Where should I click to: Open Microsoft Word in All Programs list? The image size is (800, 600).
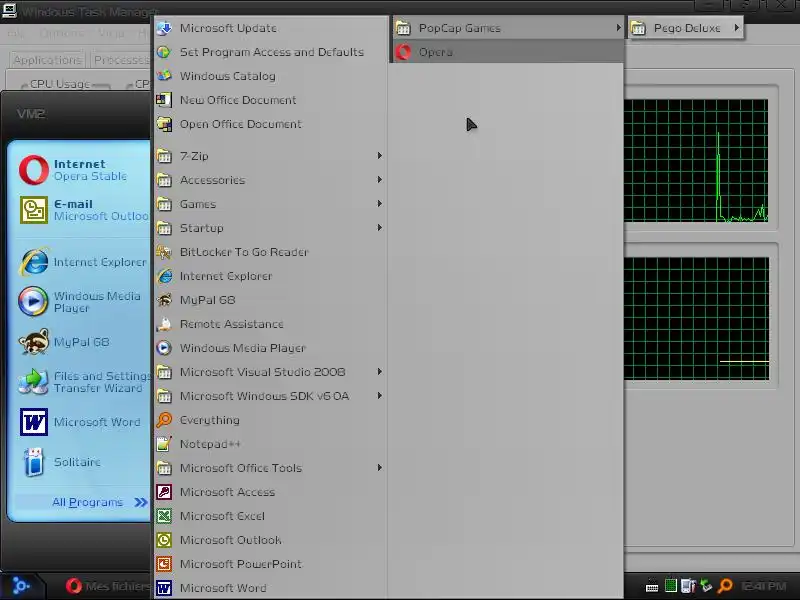270,588
